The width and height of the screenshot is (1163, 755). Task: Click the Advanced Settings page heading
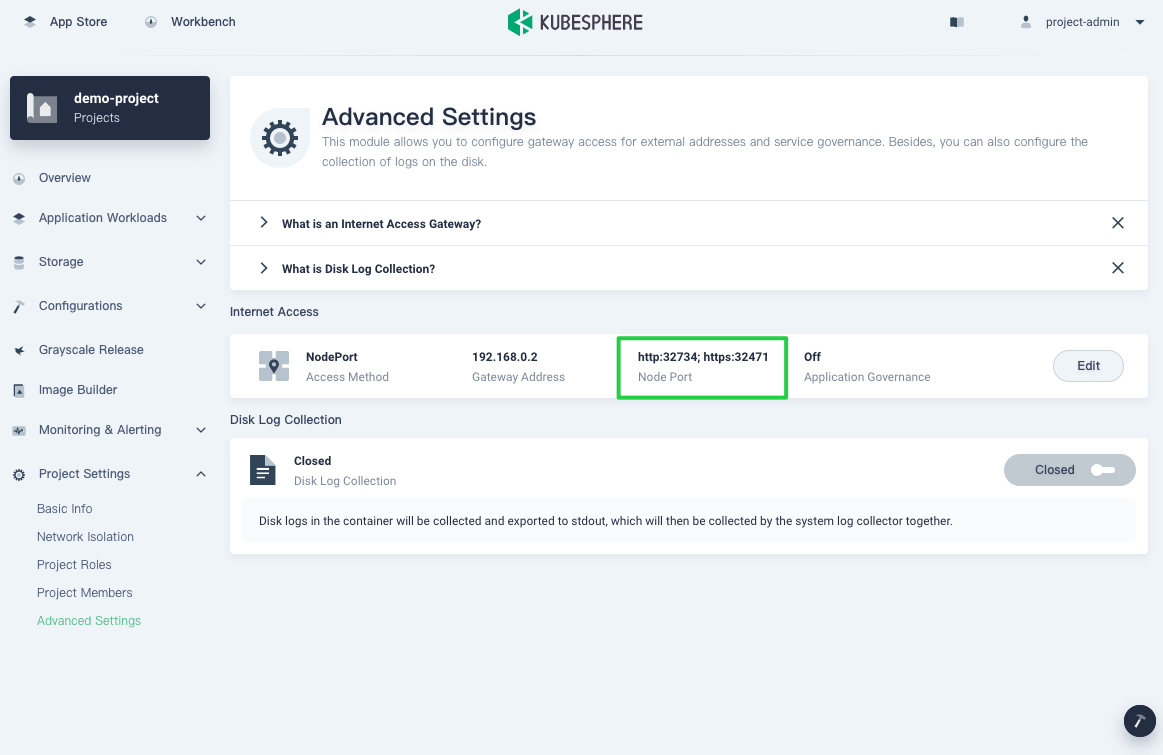tap(429, 117)
